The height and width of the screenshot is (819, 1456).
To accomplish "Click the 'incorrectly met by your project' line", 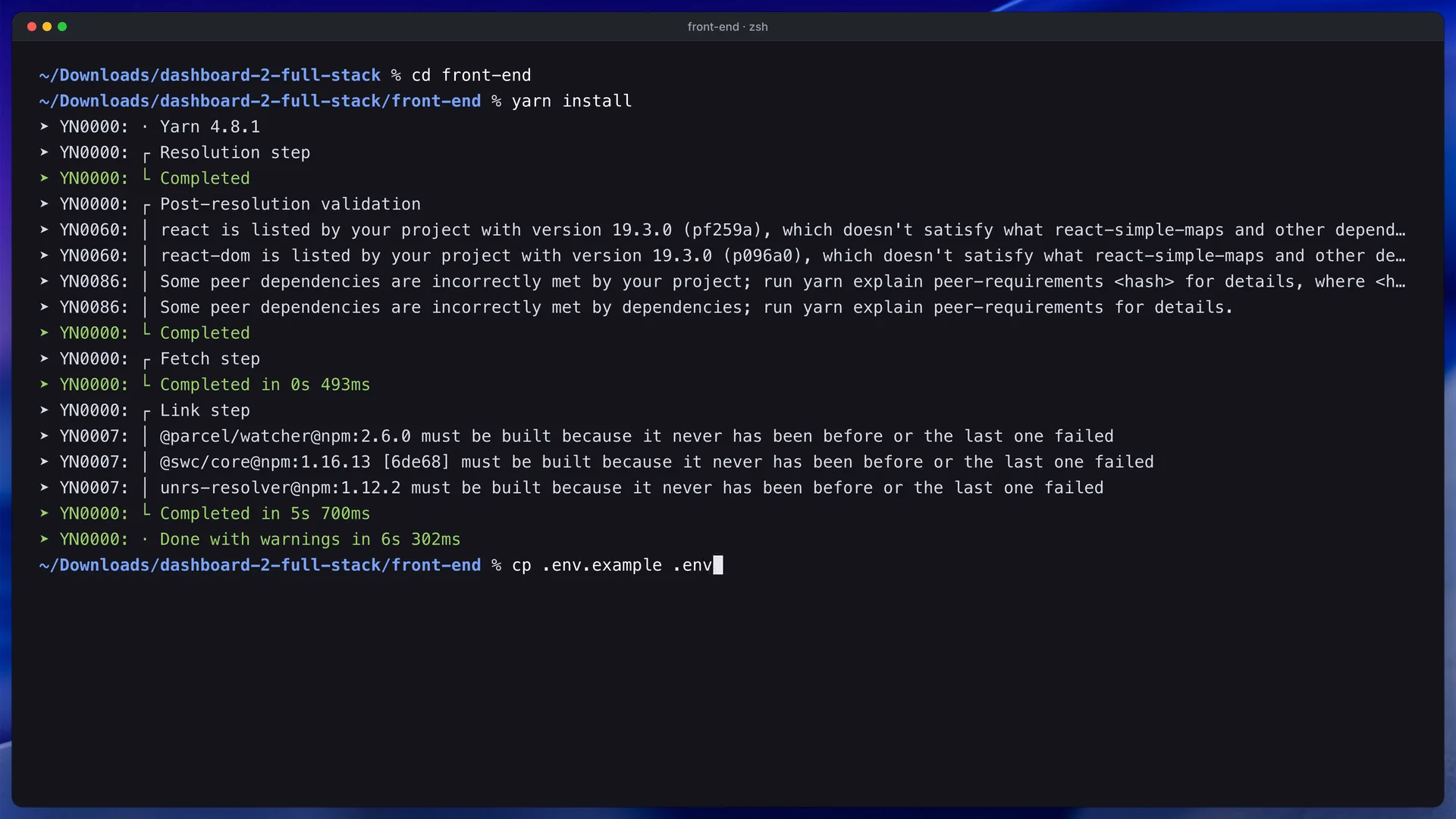I will click(x=783, y=281).
